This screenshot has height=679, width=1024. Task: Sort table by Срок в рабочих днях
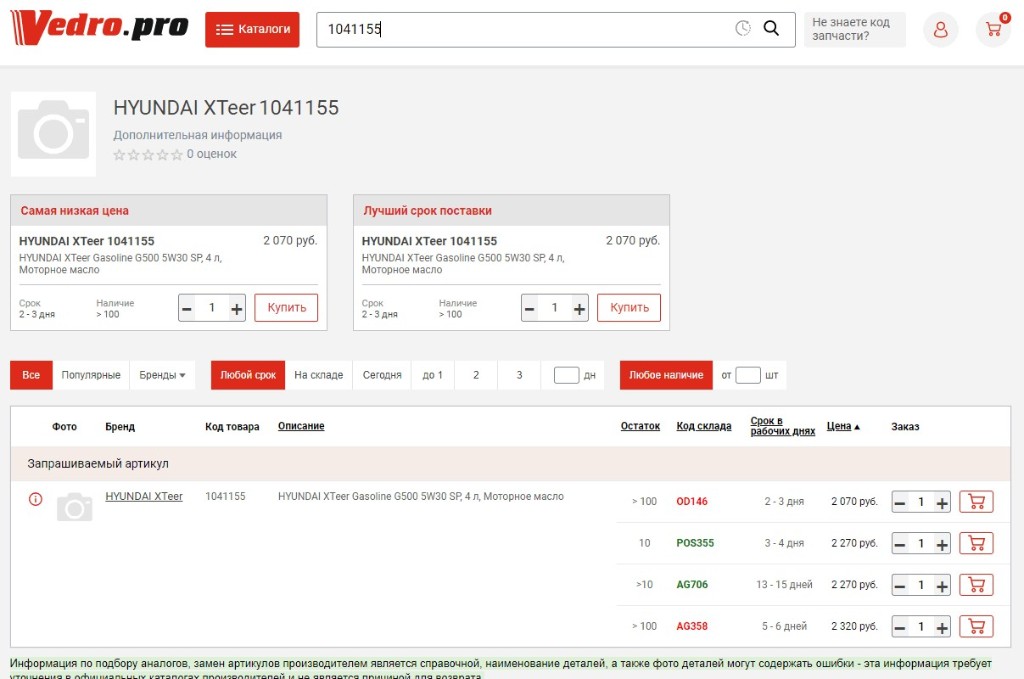(x=782, y=426)
